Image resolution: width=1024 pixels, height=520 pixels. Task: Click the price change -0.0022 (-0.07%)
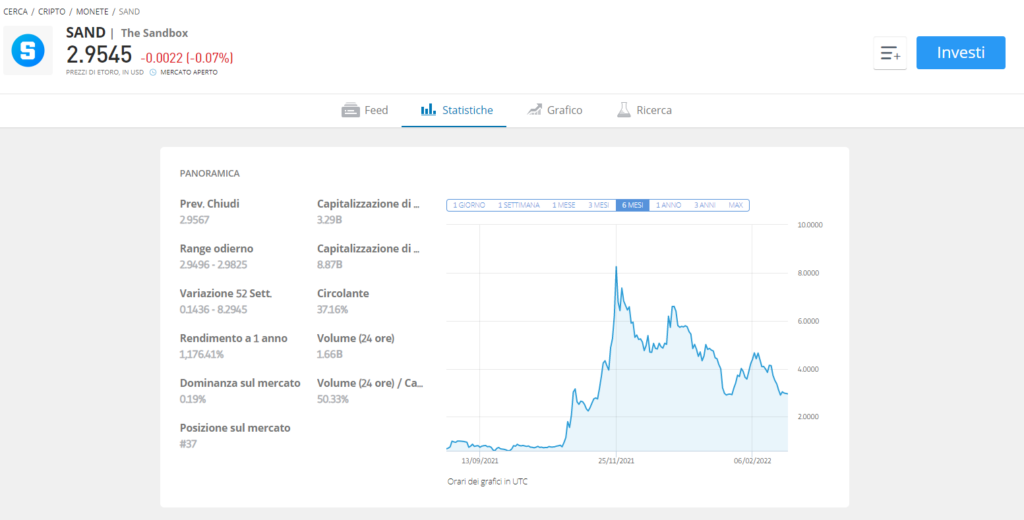[186, 57]
